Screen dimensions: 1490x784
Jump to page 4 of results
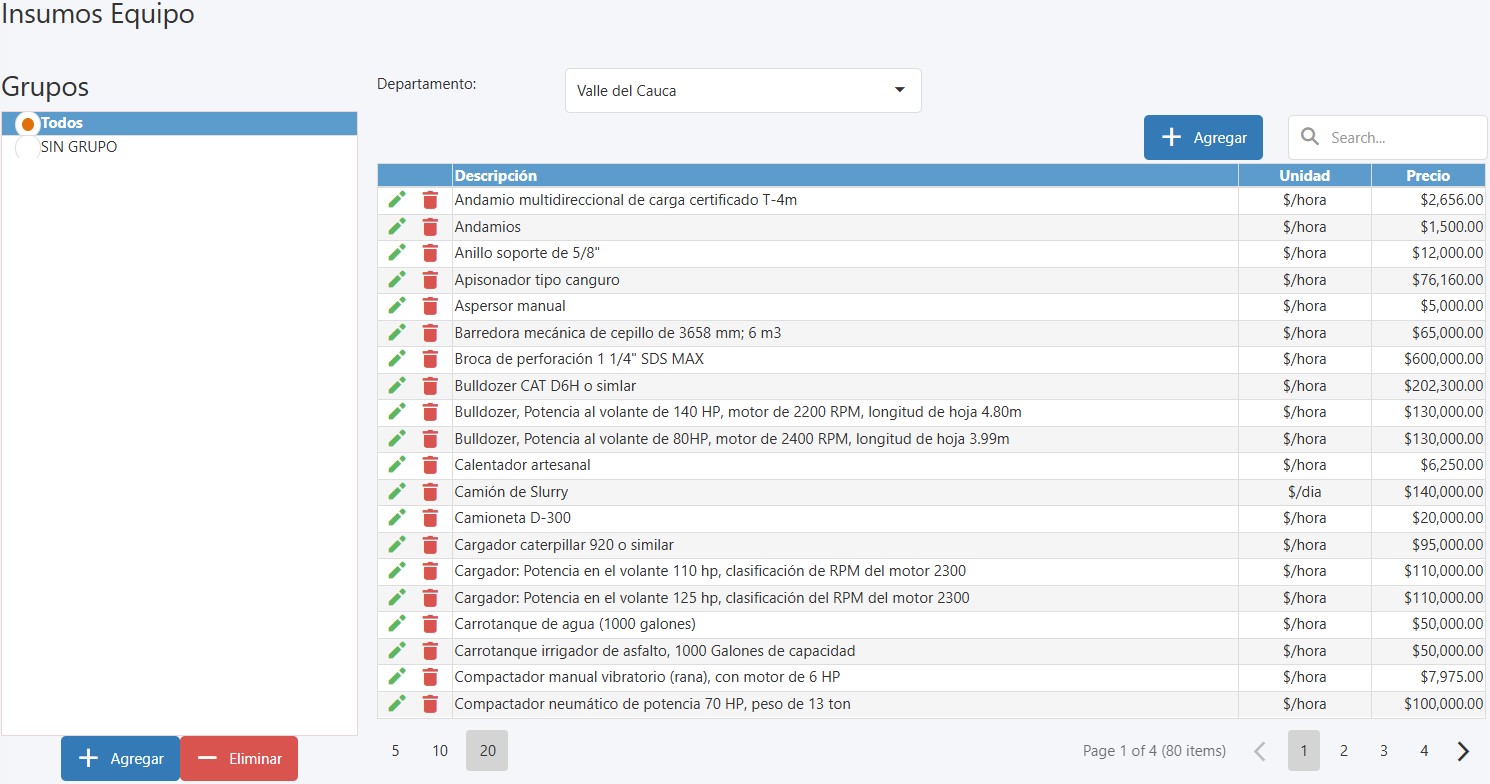pos(1424,751)
